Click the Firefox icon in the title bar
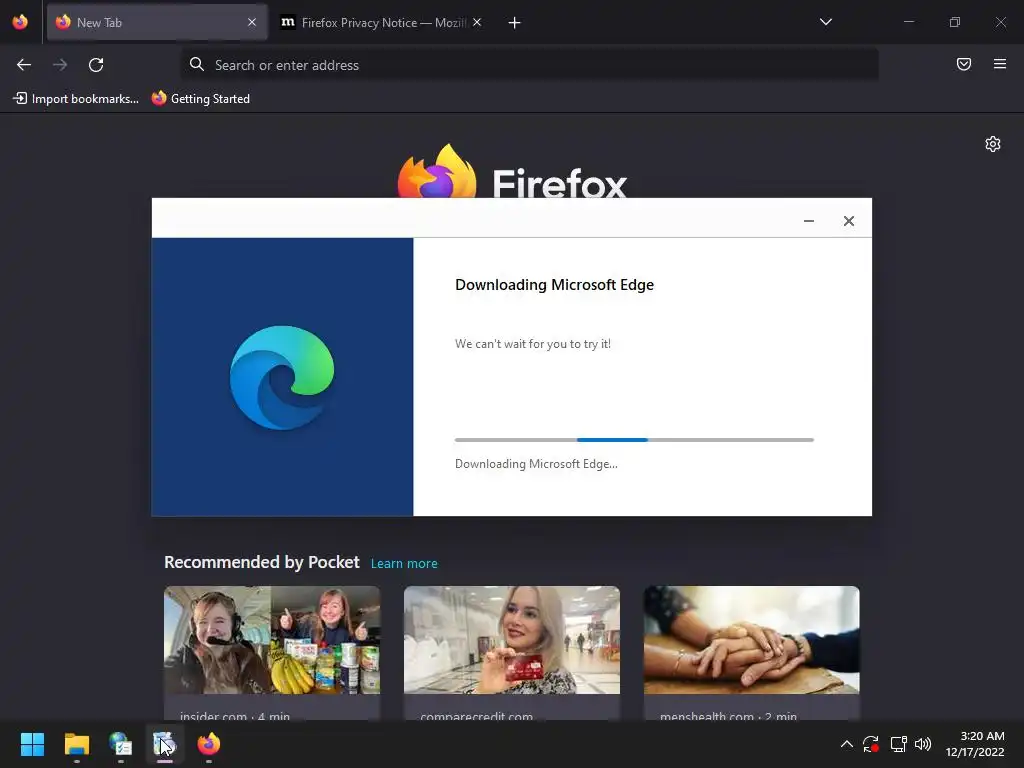Screen dimensions: 1024x768 point(20,22)
